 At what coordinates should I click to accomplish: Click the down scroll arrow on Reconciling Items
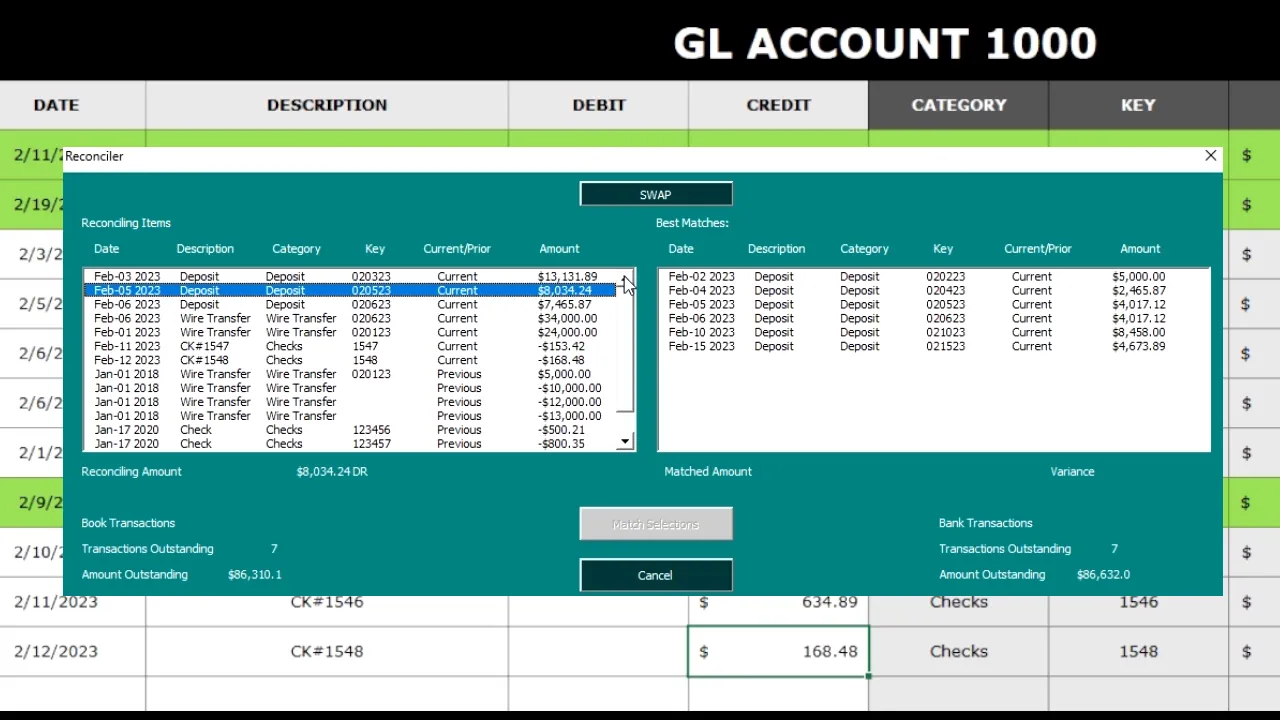[x=624, y=441]
